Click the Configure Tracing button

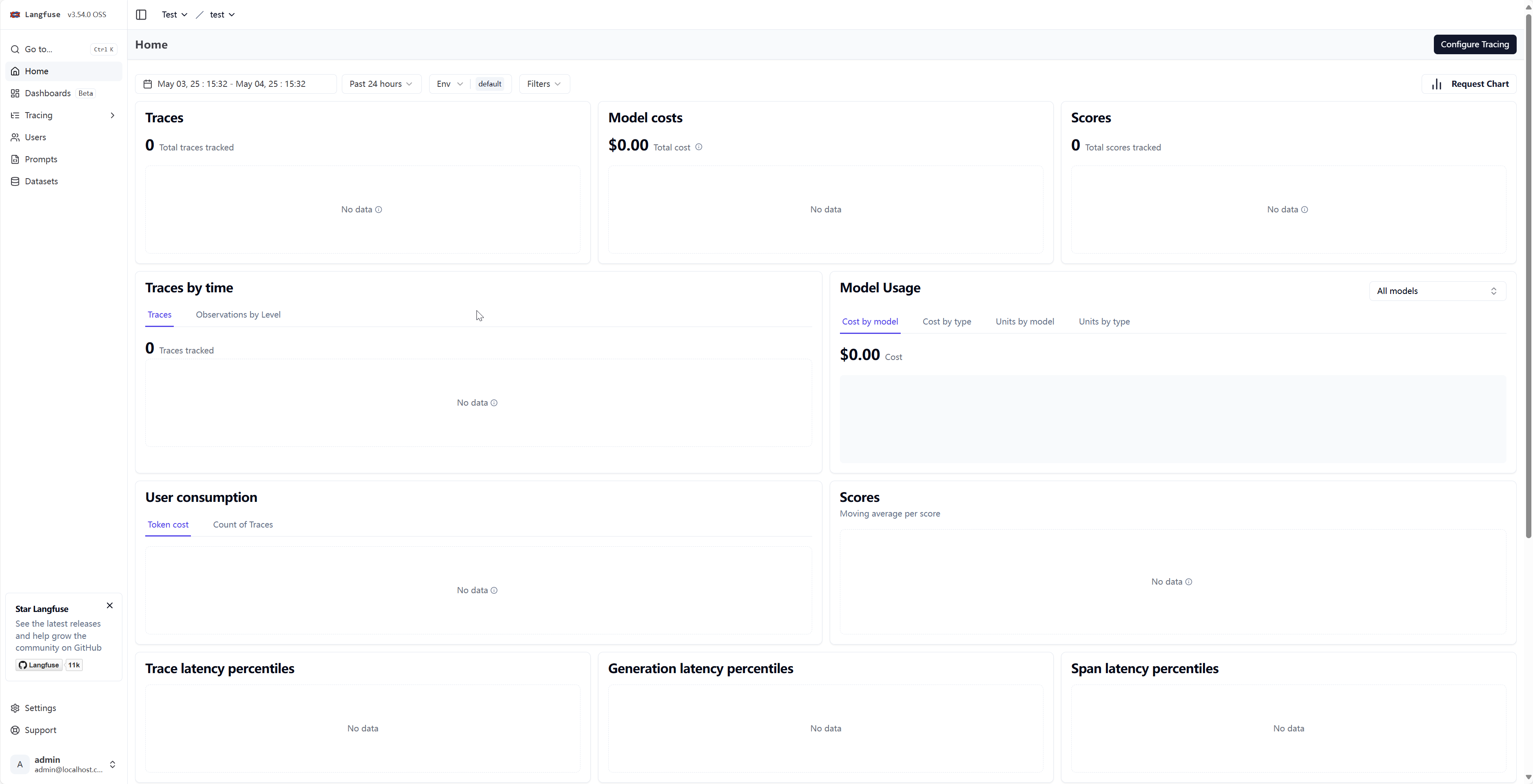(1474, 44)
